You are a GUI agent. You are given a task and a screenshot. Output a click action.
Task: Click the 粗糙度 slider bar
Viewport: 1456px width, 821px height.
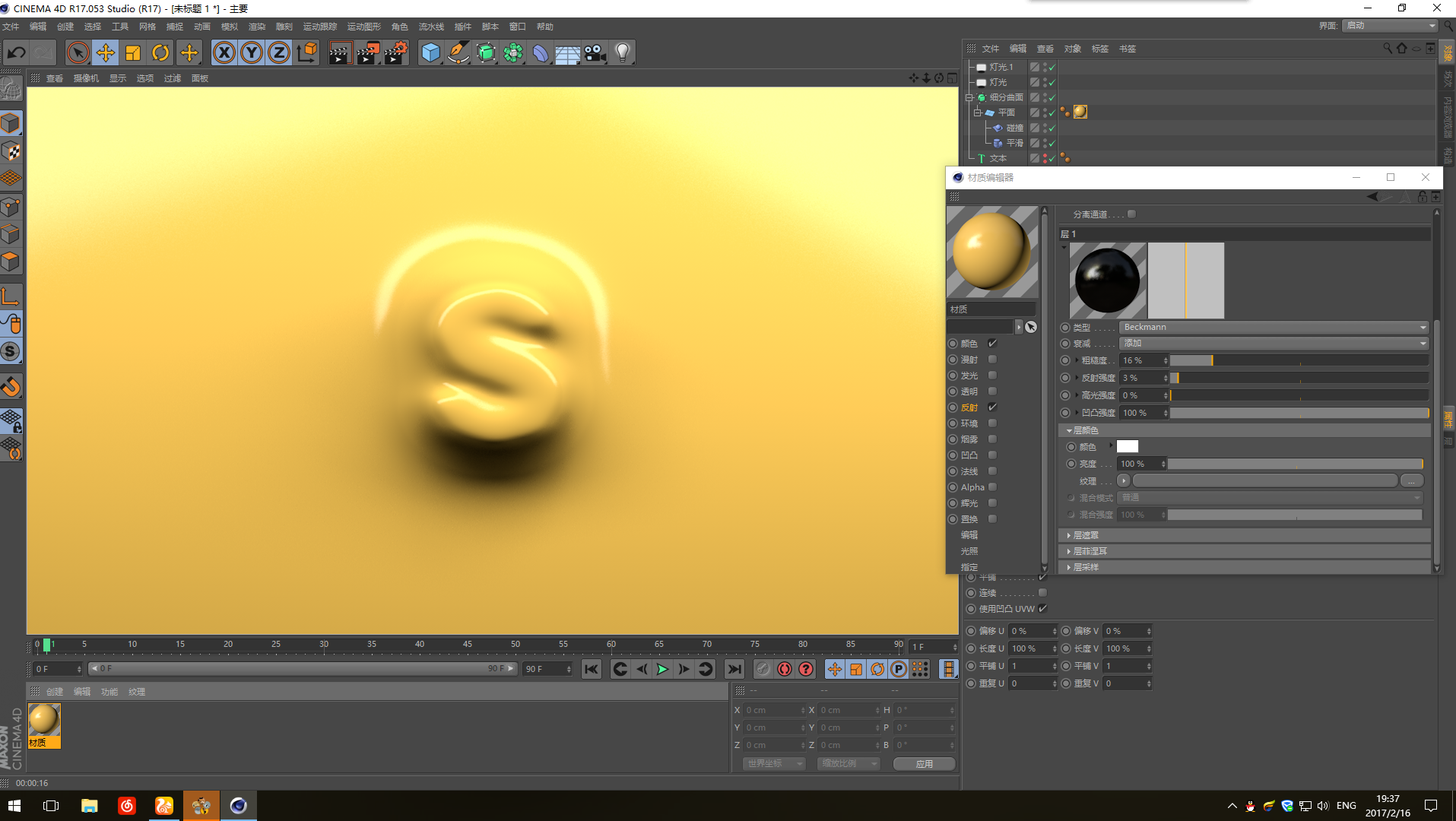(1299, 360)
